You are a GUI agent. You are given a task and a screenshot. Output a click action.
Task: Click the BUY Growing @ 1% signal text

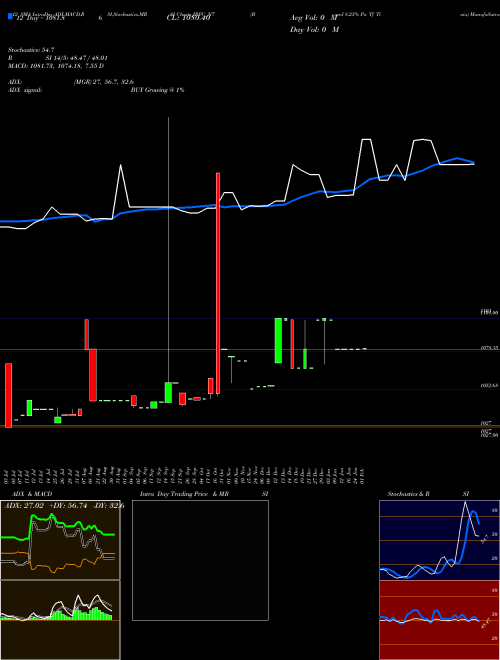157,90
